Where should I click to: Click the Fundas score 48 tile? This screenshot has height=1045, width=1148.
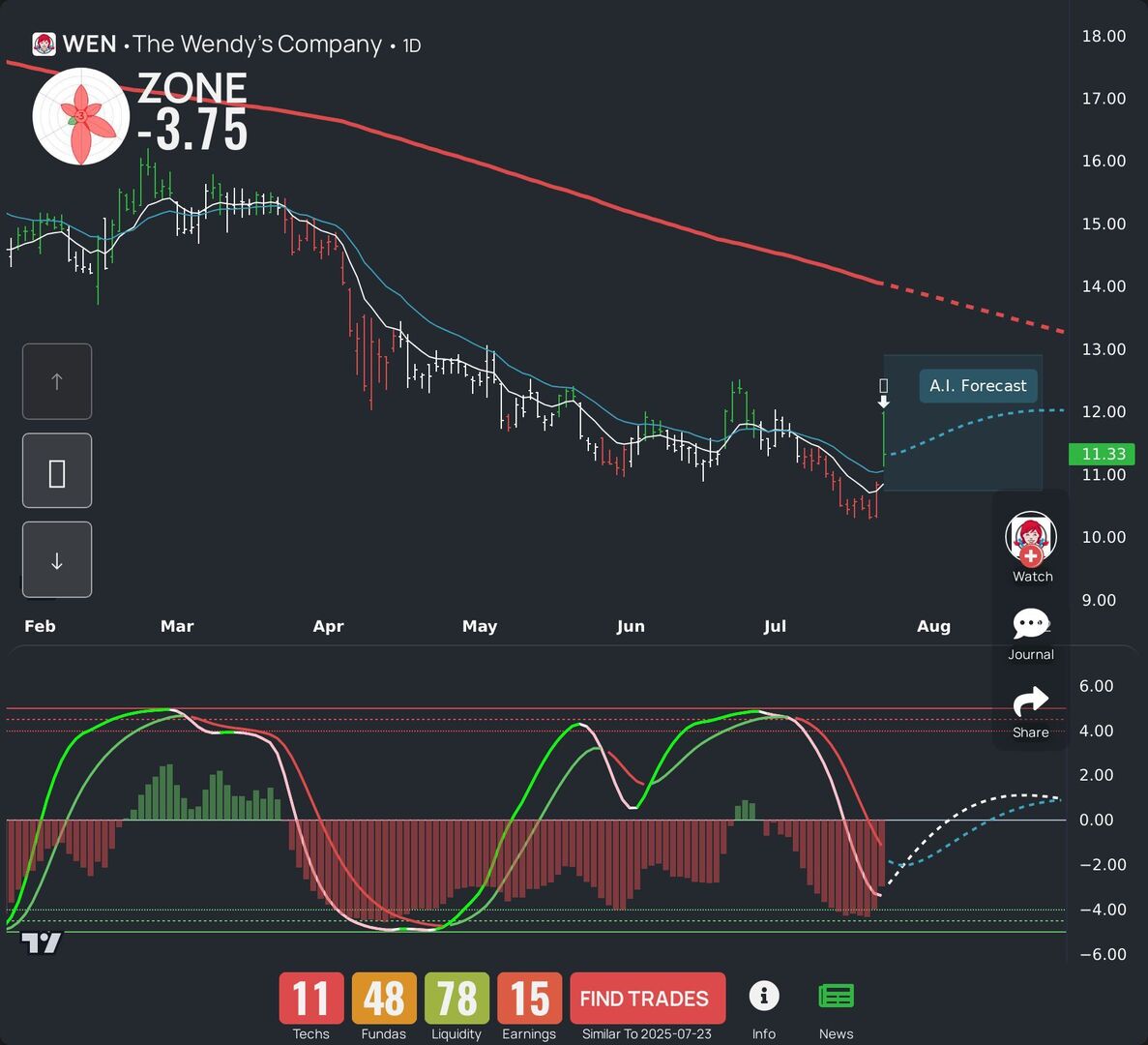click(x=384, y=999)
